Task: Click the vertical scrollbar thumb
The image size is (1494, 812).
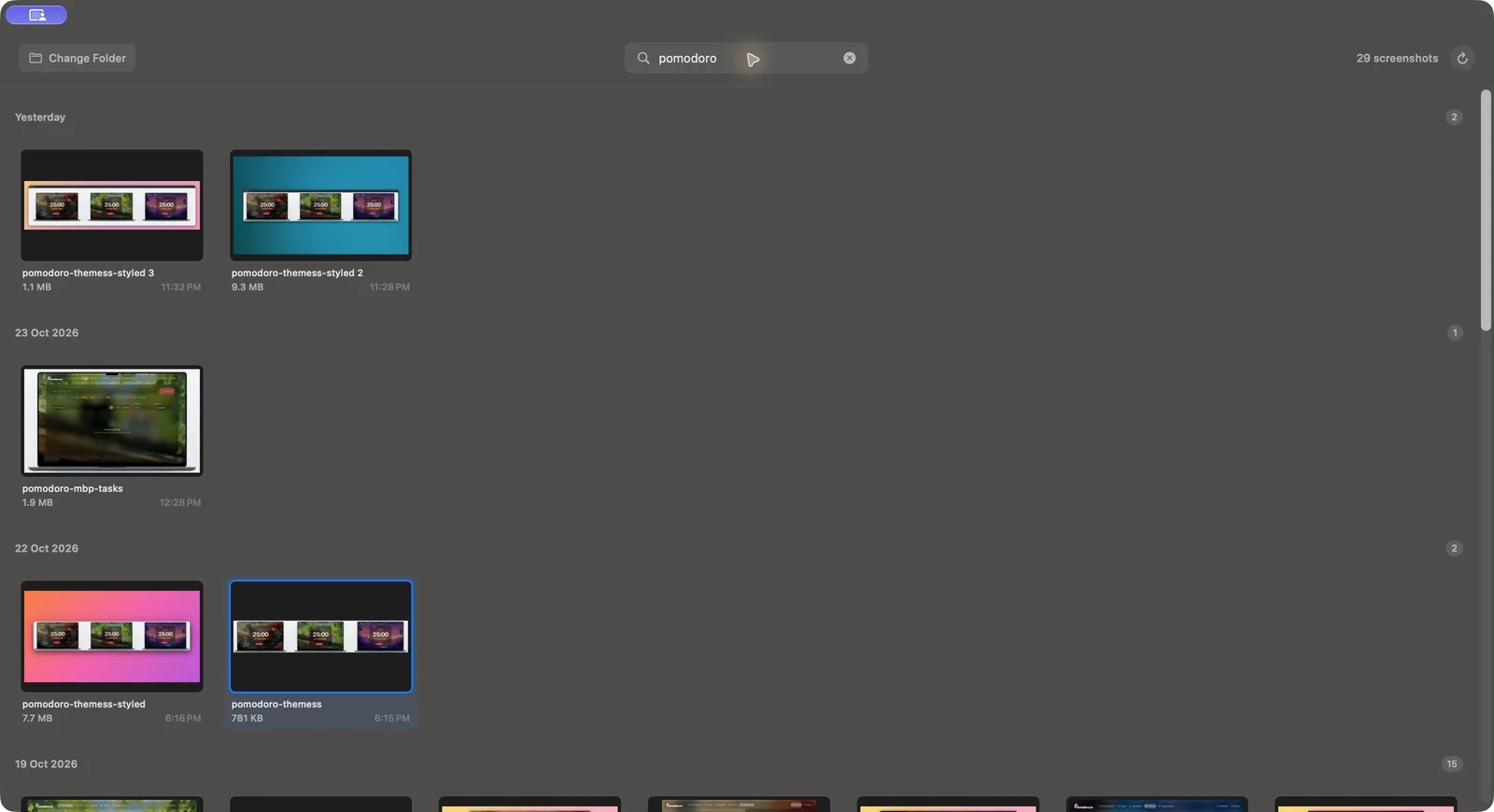Action: tap(1486, 210)
